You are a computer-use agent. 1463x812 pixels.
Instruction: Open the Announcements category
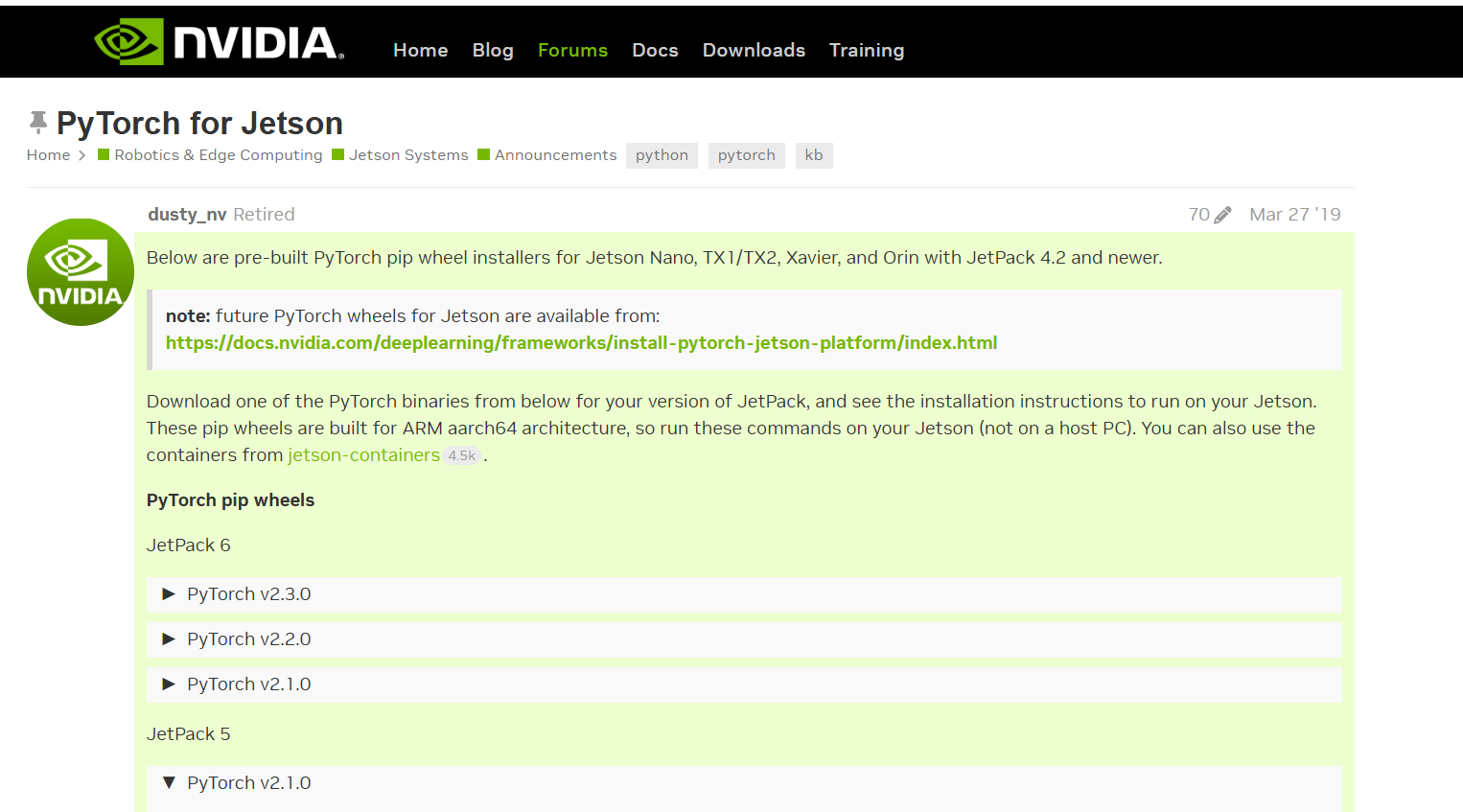pyautogui.click(x=556, y=155)
